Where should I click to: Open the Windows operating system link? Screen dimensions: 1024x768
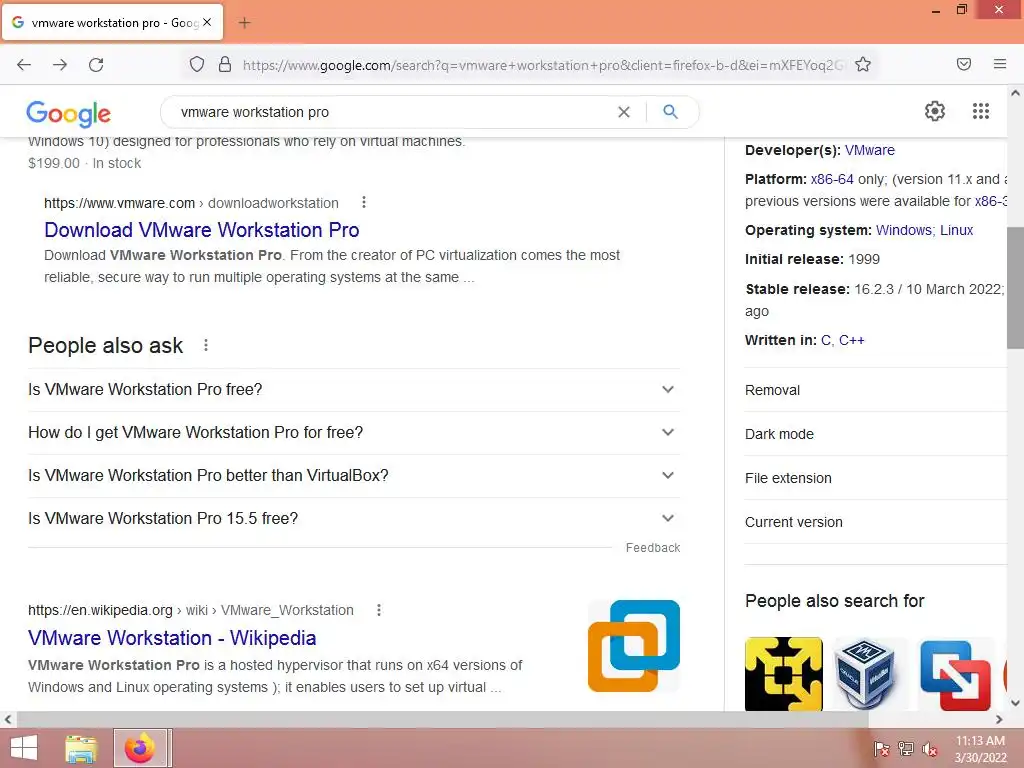[x=904, y=230]
